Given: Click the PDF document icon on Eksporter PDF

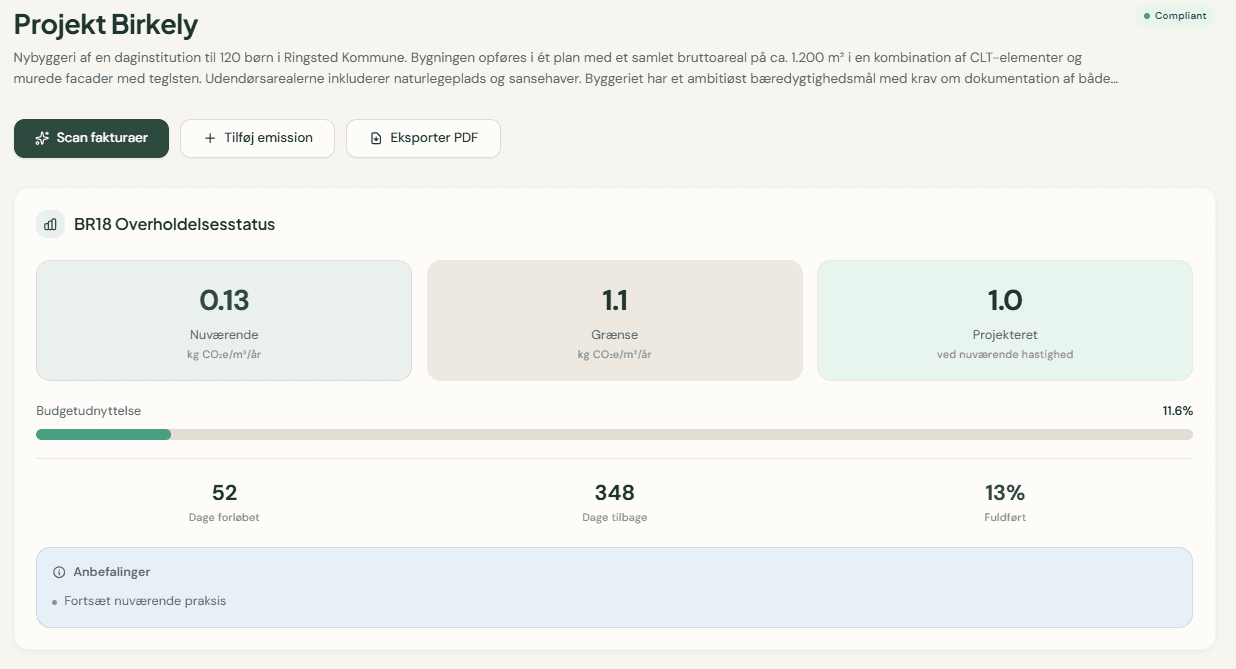Looking at the screenshot, I should pyautogui.click(x=375, y=138).
